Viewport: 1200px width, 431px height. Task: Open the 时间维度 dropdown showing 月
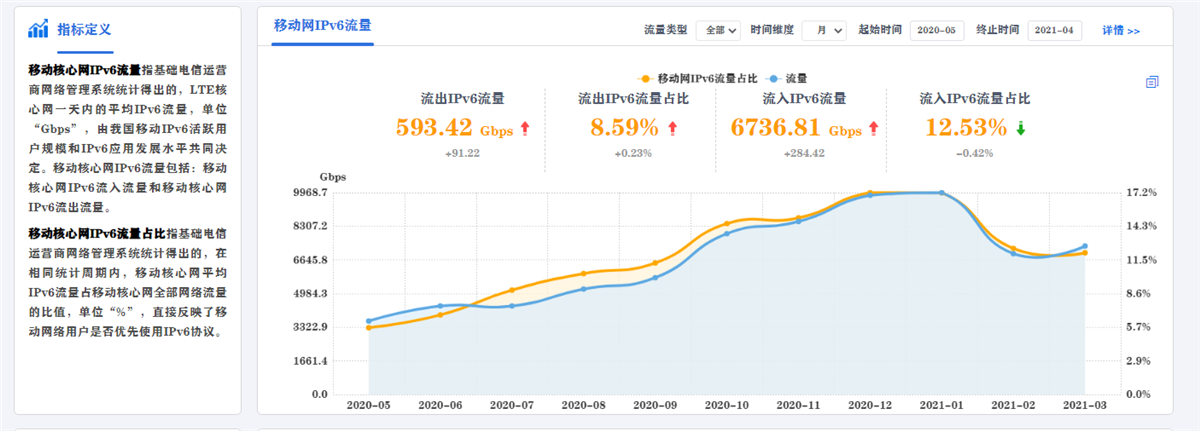click(824, 31)
